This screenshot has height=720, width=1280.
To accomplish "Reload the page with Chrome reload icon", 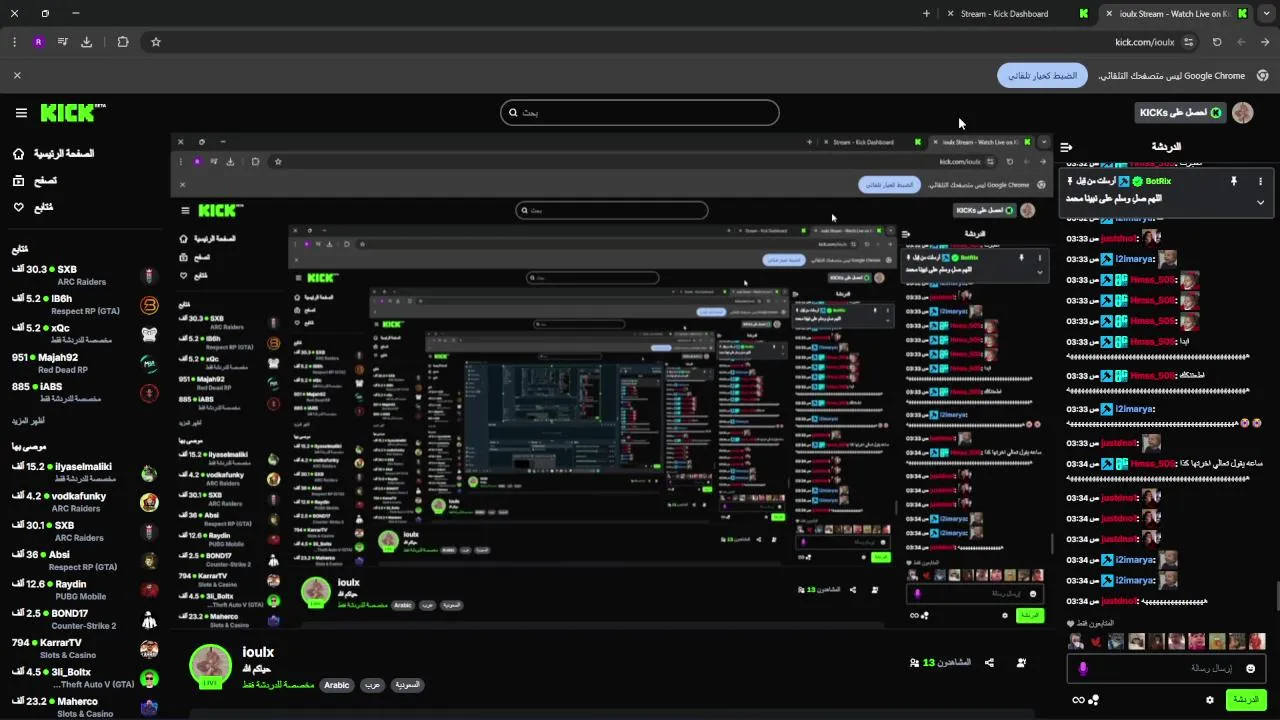I will (1217, 42).
